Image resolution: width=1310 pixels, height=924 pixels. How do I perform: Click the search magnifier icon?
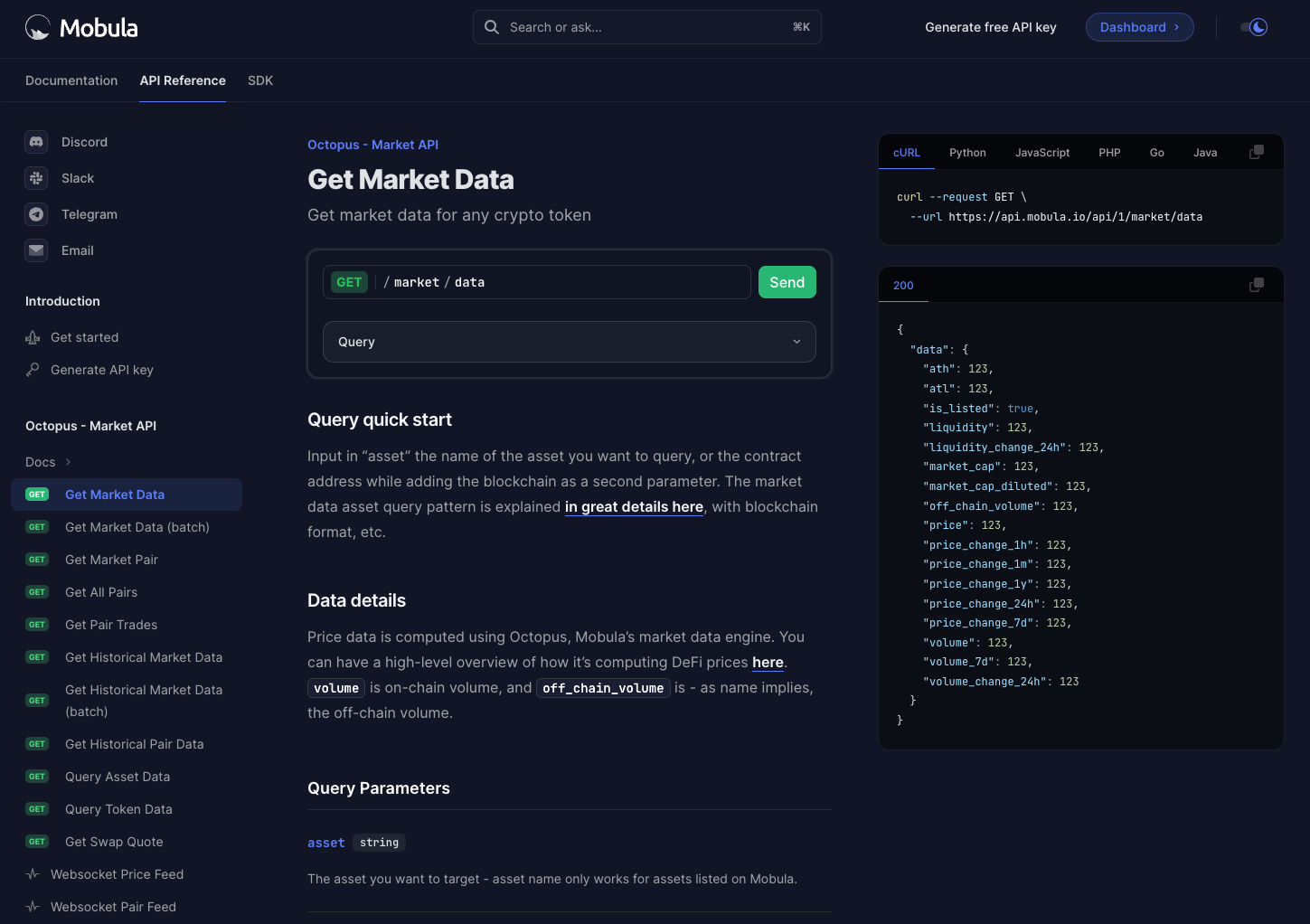[492, 27]
